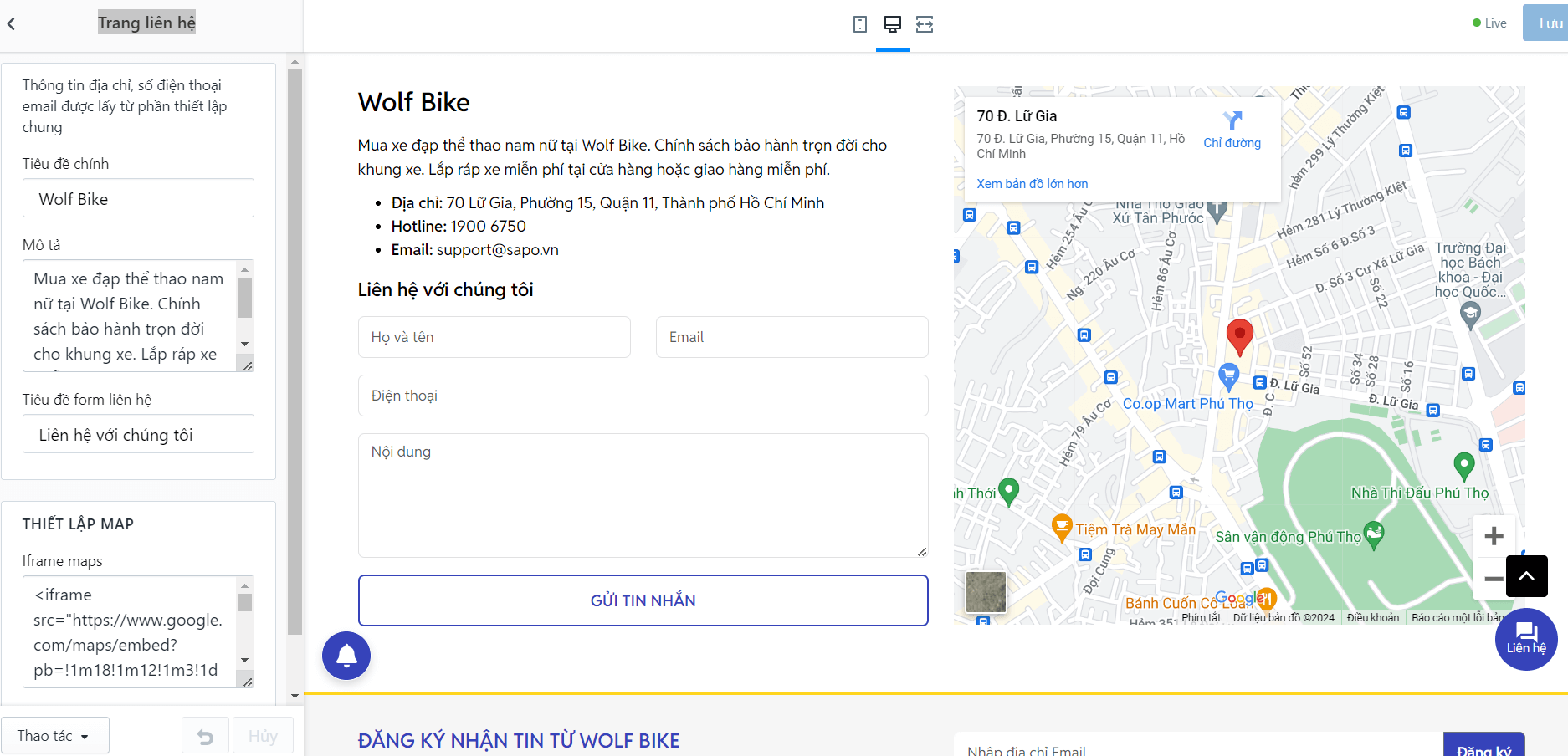Focus the Iframe maps textarea
This screenshot has height=756, width=1568.
[130, 631]
